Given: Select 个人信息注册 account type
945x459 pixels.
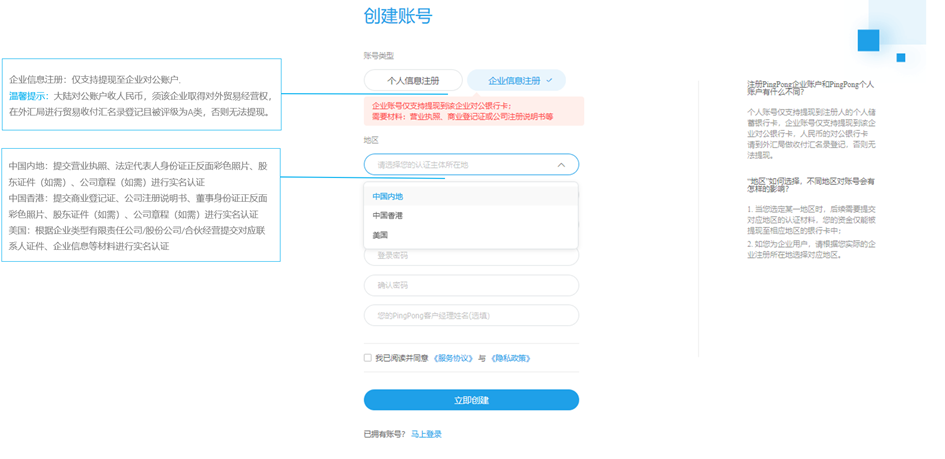Looking at the screenshot, I should [x=413, y=80].
